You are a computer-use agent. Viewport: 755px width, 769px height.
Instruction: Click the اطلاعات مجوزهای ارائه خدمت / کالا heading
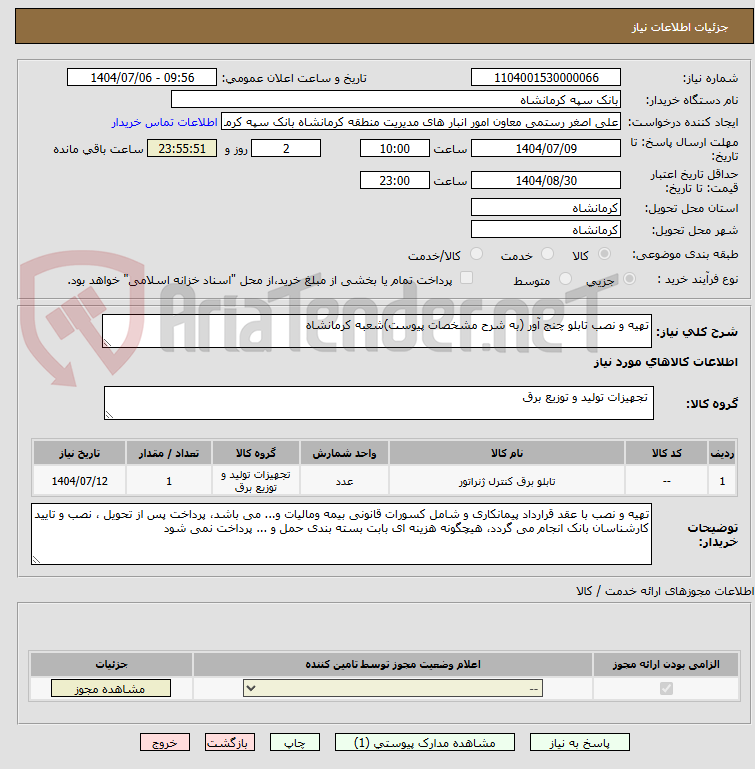[x=665, y=591]
